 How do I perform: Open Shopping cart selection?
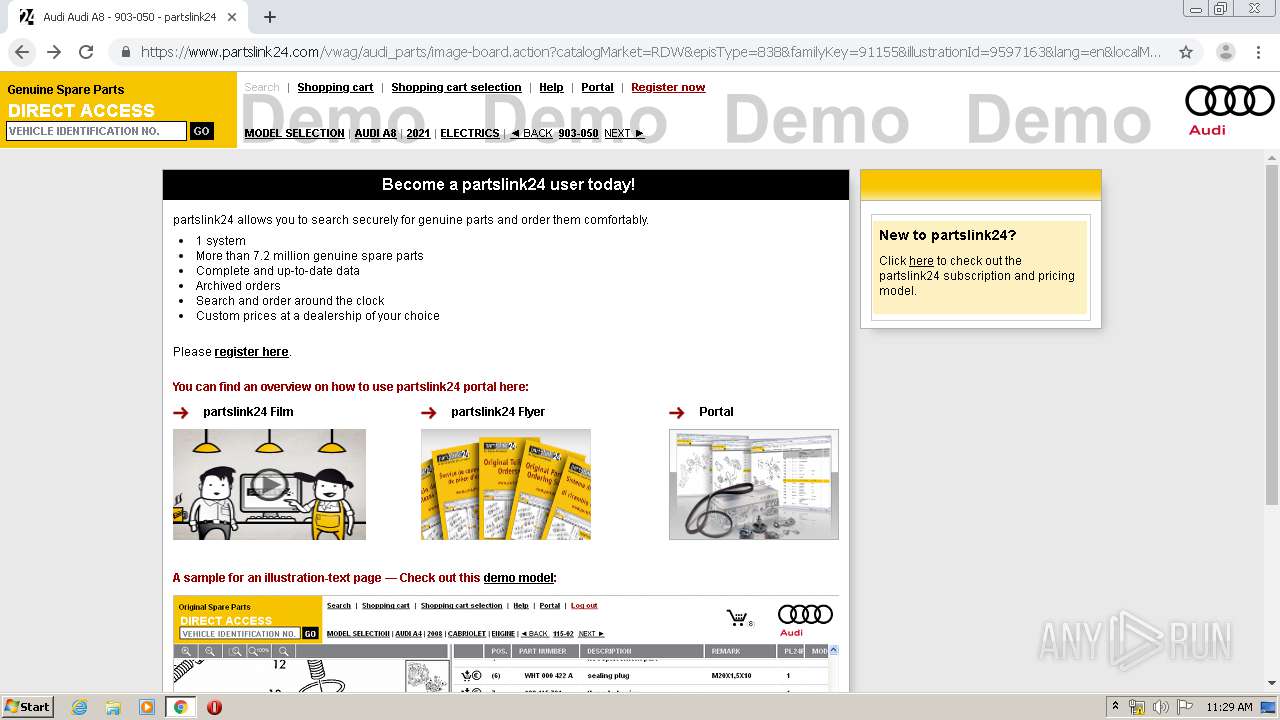456,87
